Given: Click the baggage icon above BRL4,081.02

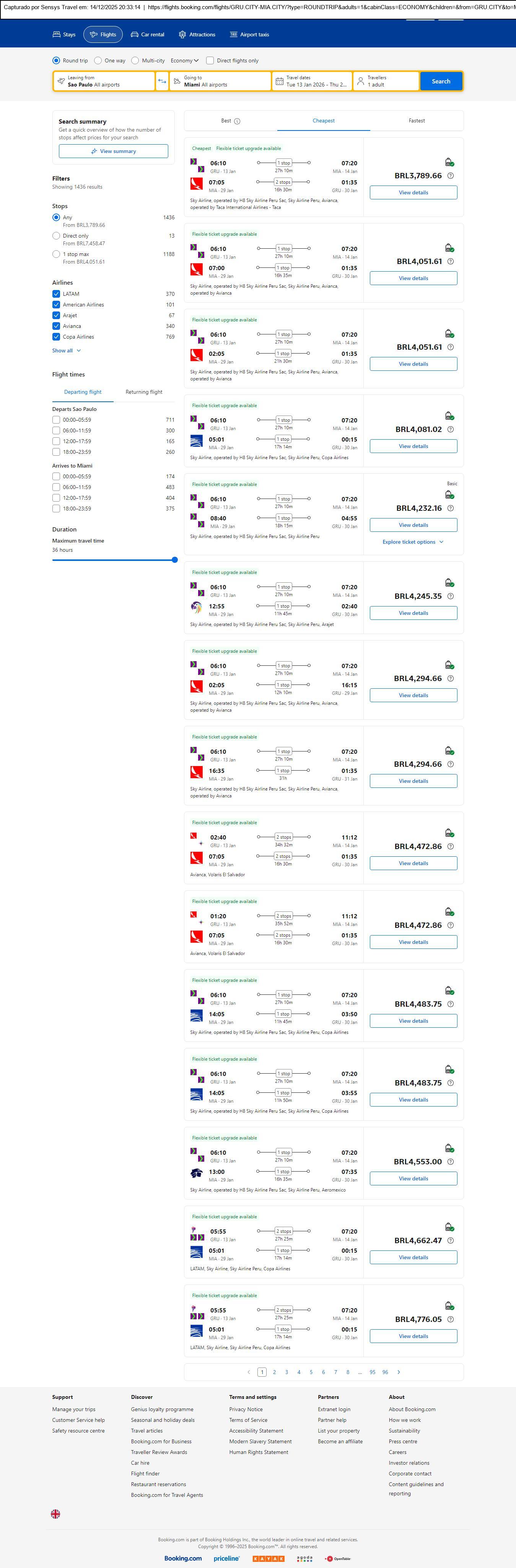Looking at the screenshot, I should click(x=449, y=416).
